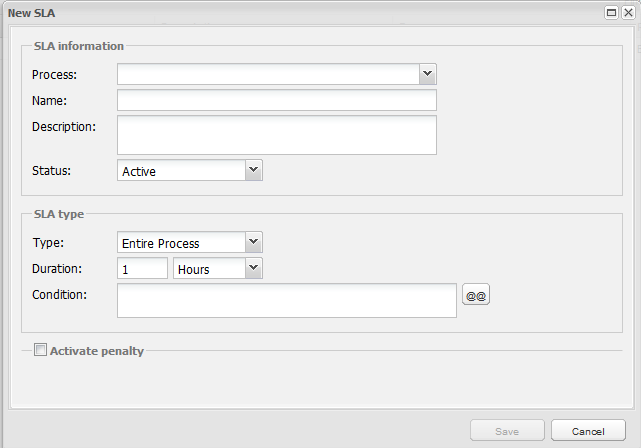Click the empty Process combo text box
641x448 pixels.
pos(267,74)
